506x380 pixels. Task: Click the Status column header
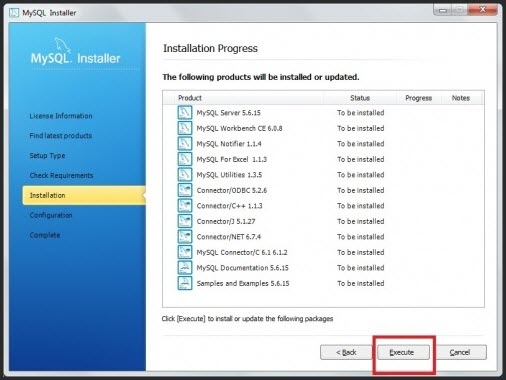(360, 98)
